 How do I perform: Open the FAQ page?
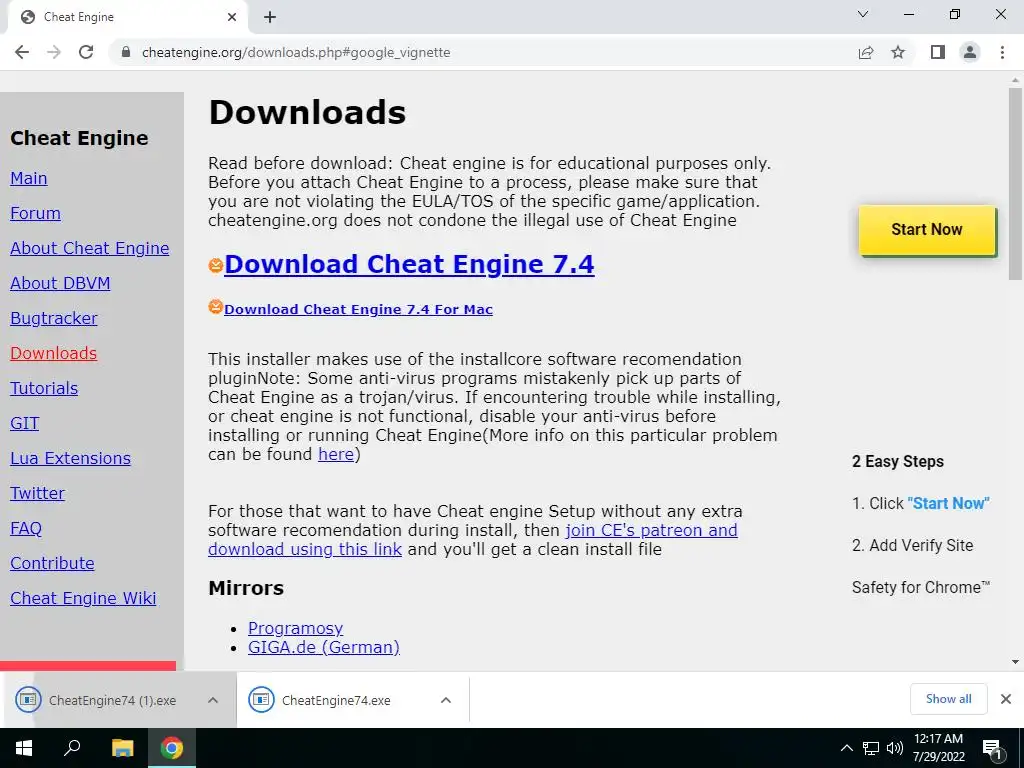pyautogui.click(x=26, y=528)
